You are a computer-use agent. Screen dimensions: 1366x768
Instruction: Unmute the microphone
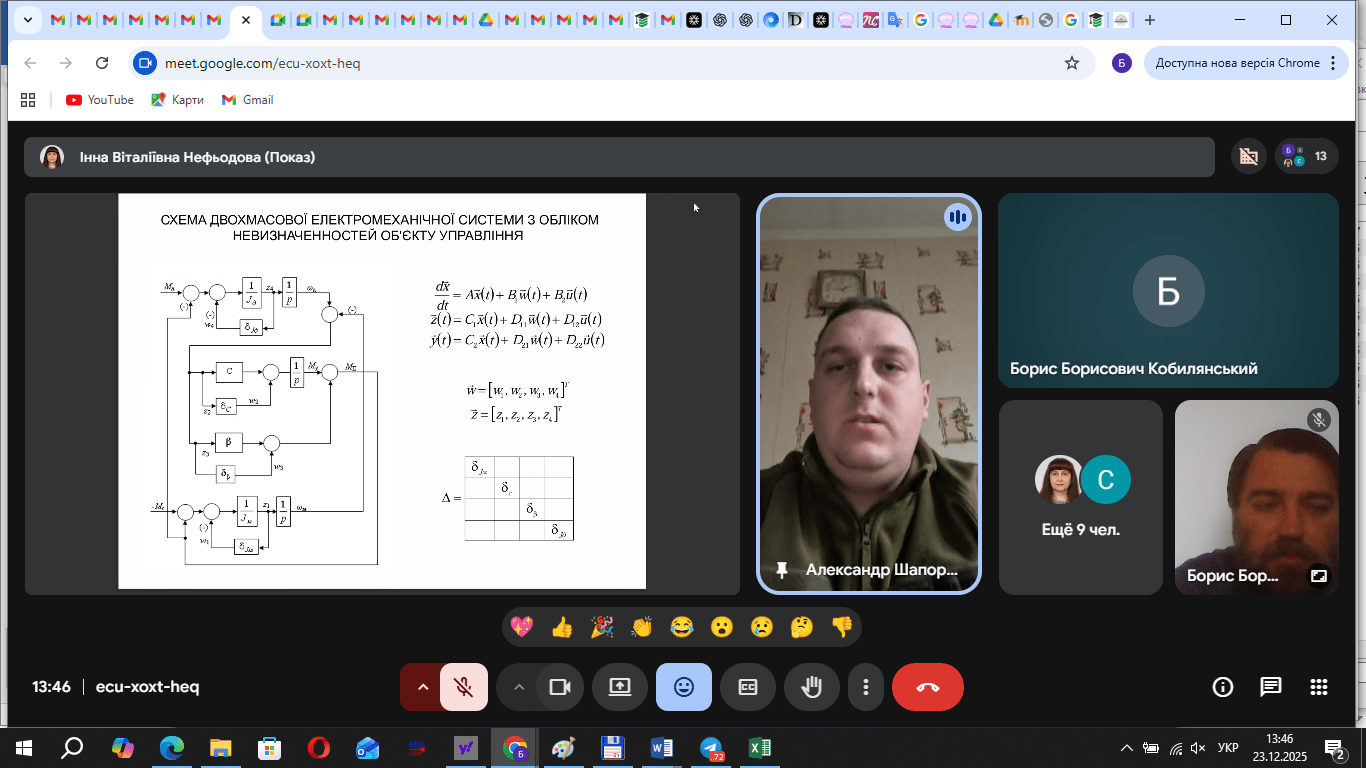click(463, 687)
